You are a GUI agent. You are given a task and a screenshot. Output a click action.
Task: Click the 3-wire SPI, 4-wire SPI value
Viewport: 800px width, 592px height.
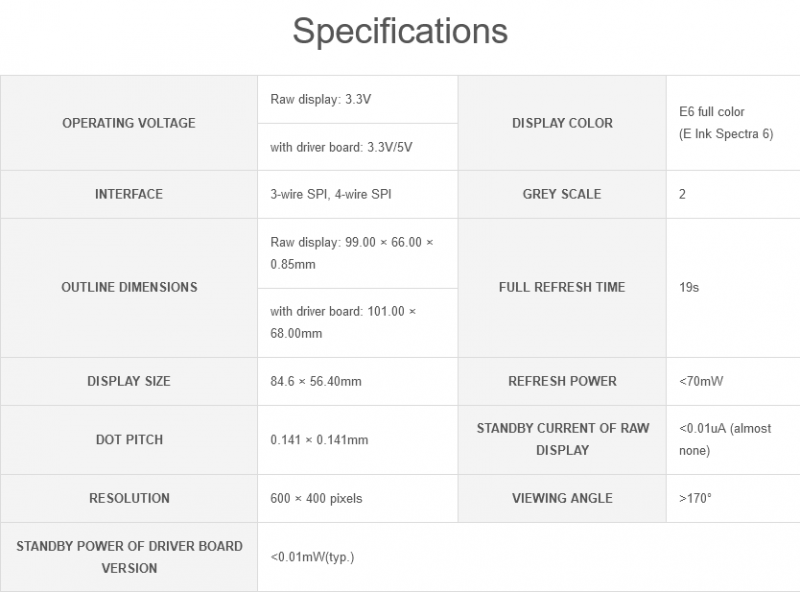pos(331,194)
